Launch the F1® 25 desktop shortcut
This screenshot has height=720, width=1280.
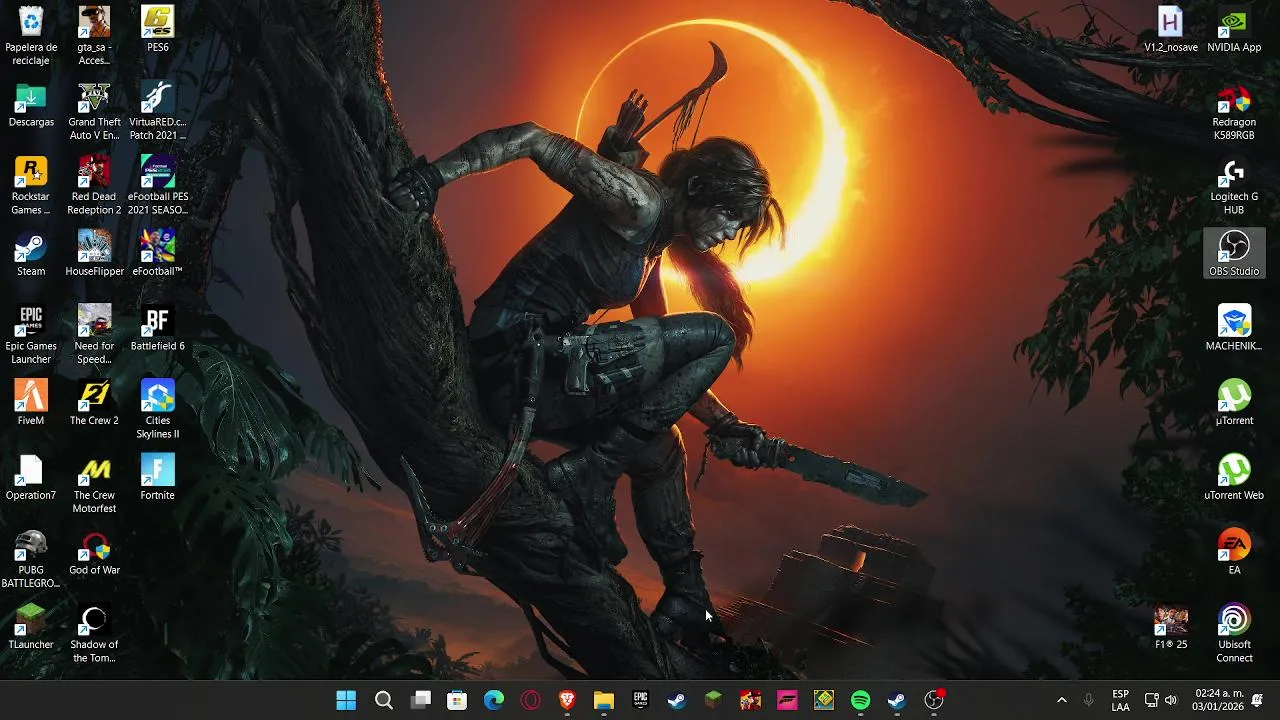(x=1171, y=628)
